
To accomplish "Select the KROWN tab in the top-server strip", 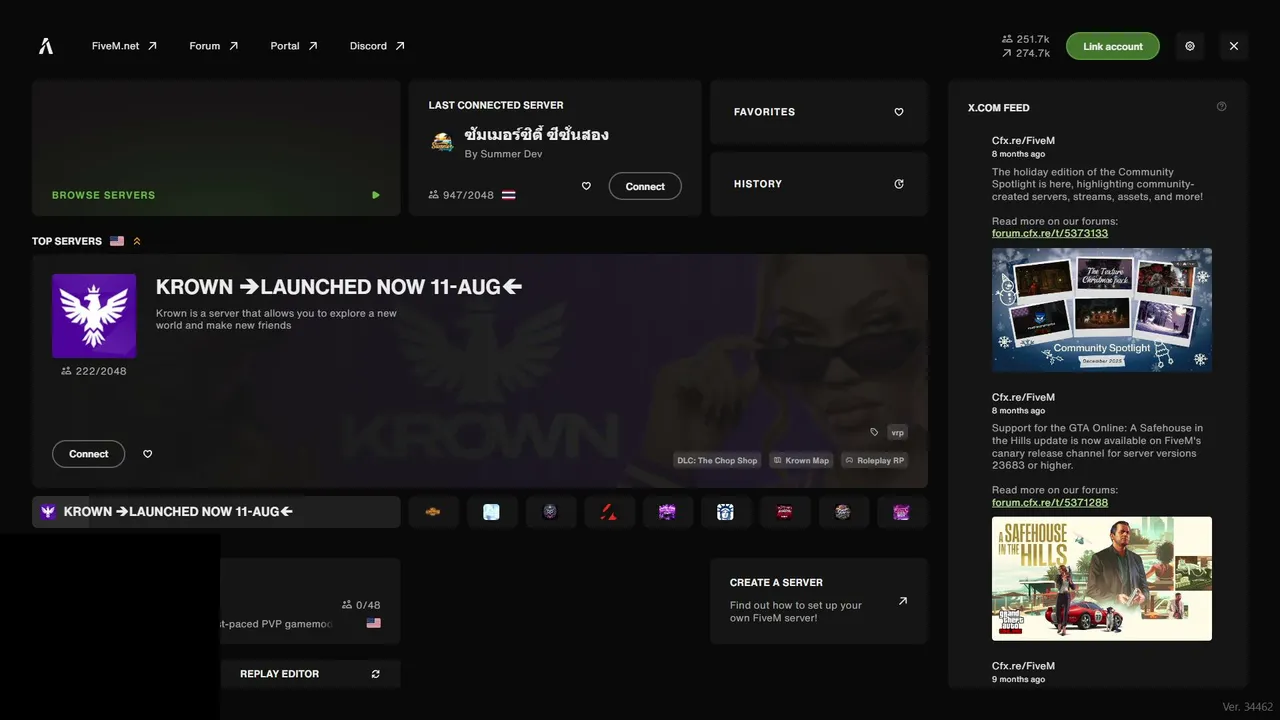I will [x=216, y=512].
